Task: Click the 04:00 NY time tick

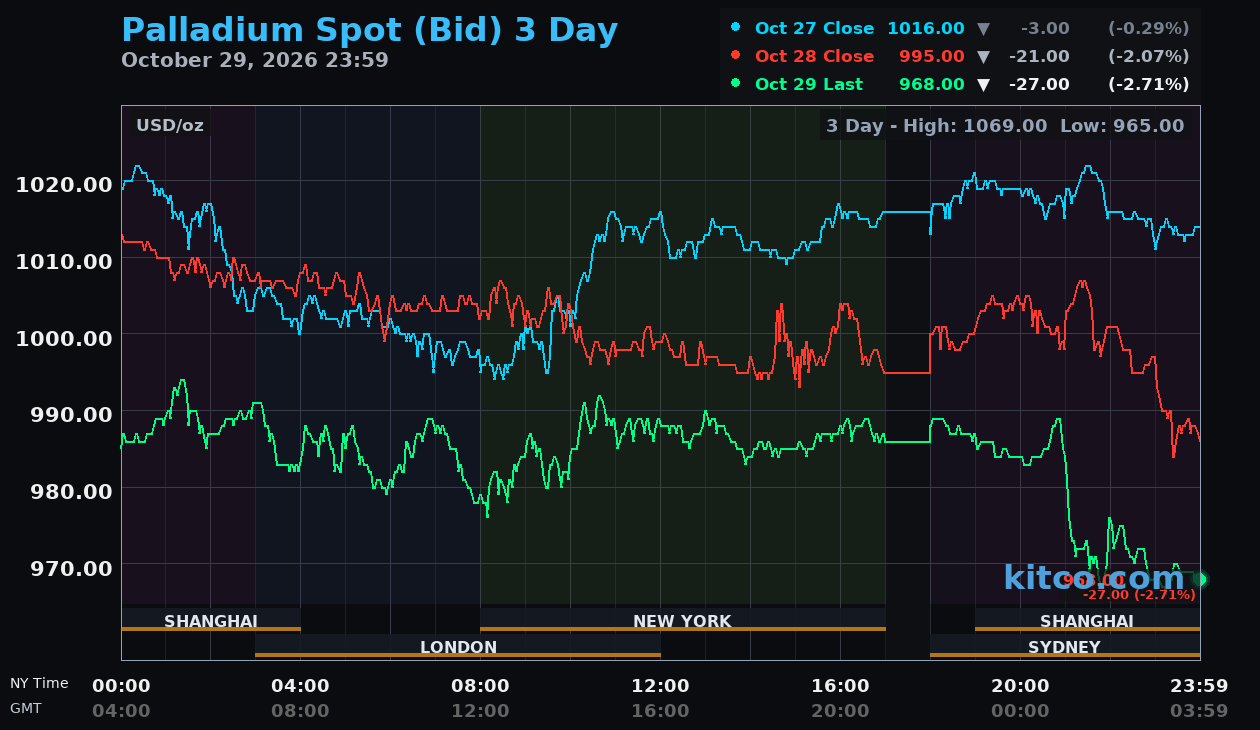Action: point(300,686)
